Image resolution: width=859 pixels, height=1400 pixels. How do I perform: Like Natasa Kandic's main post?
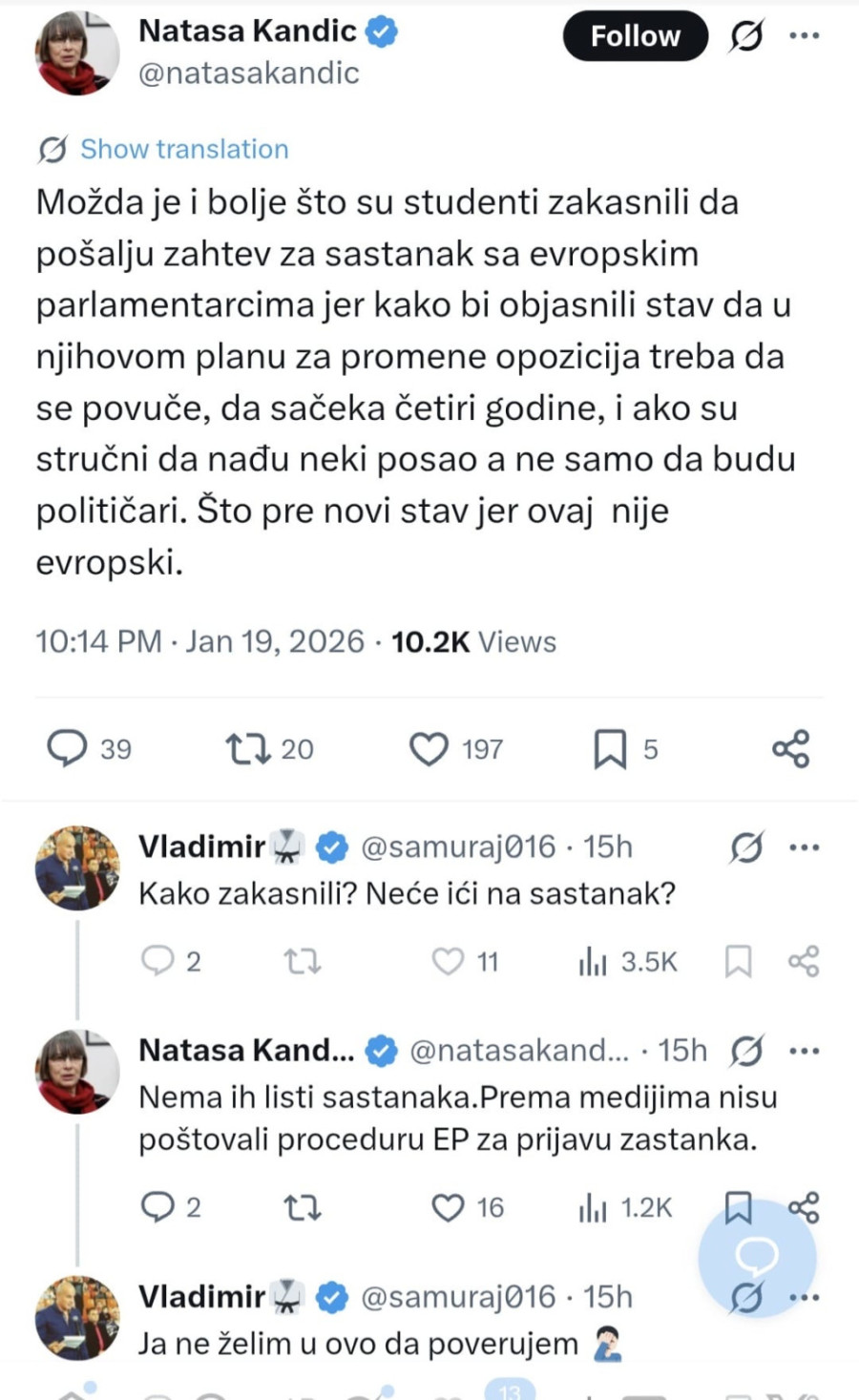(x=429, y=748)
